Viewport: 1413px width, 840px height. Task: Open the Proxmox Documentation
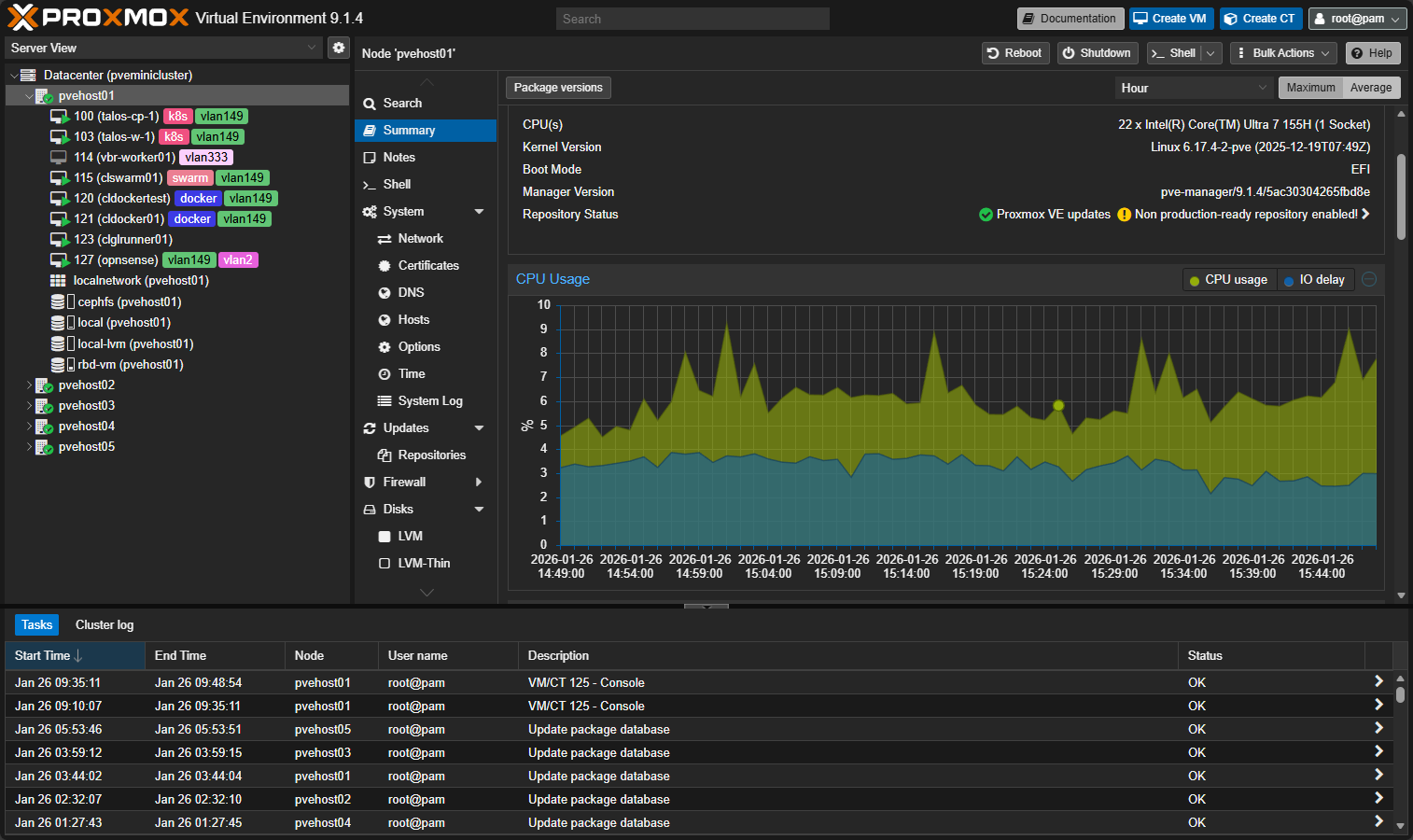[1070, 18]
